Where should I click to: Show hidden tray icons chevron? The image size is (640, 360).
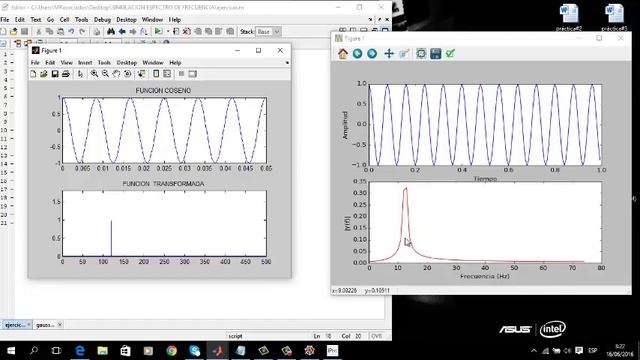coord(534,351)
